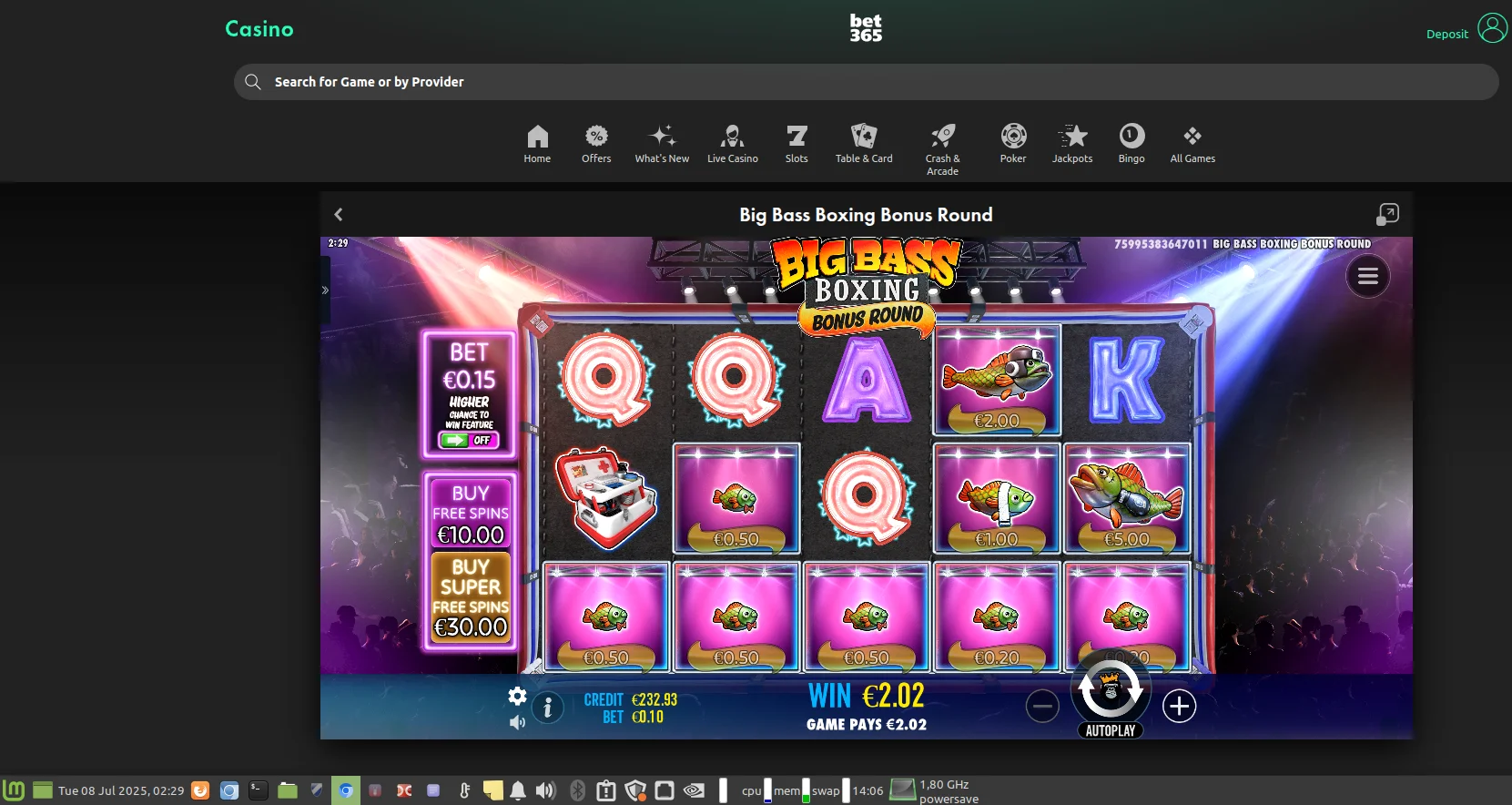Click the purple A symbol
This screenshot has height=805, width=1512.
tap(867, 380)
